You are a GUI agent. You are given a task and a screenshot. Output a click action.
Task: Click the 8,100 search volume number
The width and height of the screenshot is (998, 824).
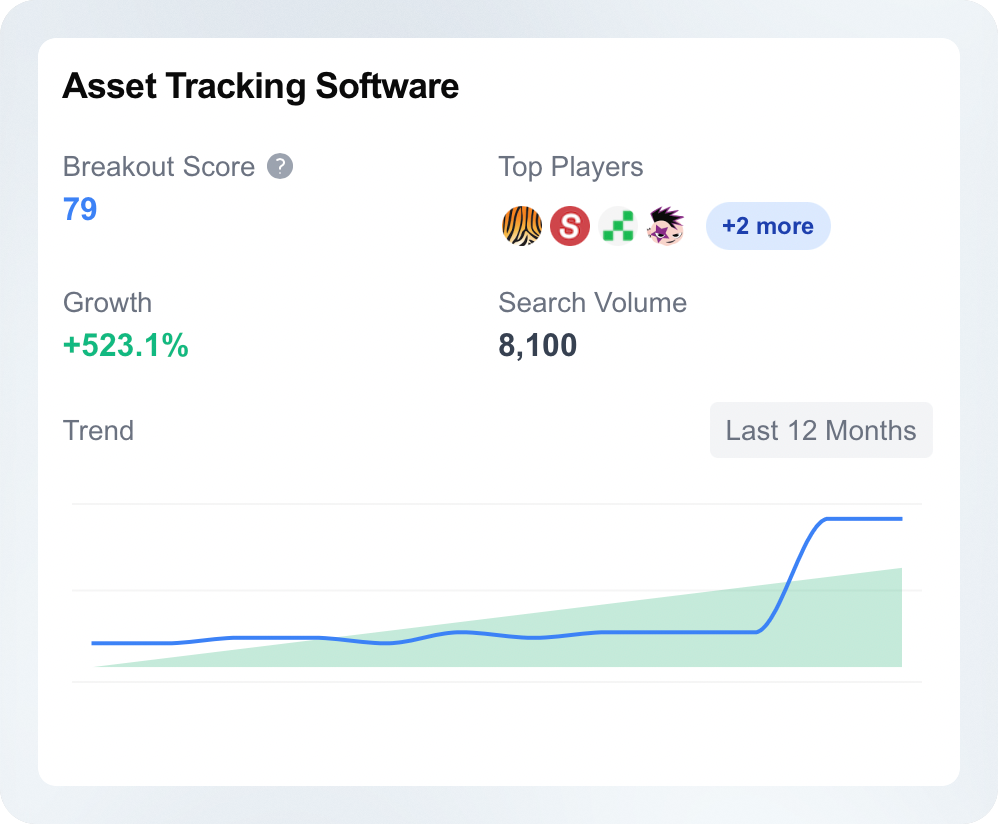click(x=538, y=346)
